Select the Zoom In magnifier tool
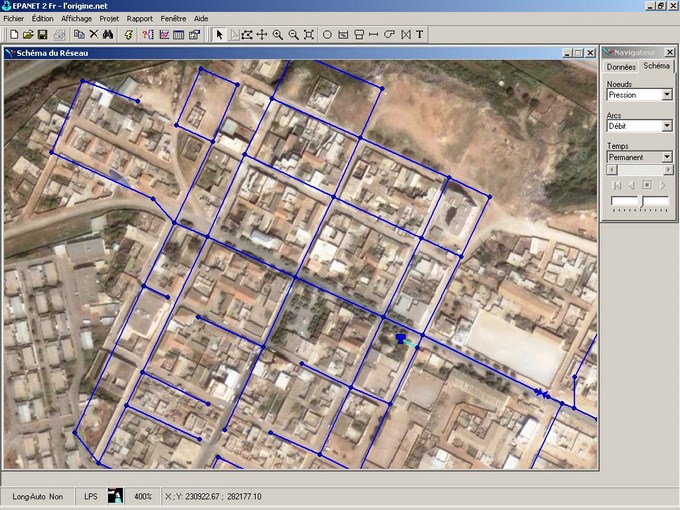This screenshot has width=680, height=510. tap(278, 34)
